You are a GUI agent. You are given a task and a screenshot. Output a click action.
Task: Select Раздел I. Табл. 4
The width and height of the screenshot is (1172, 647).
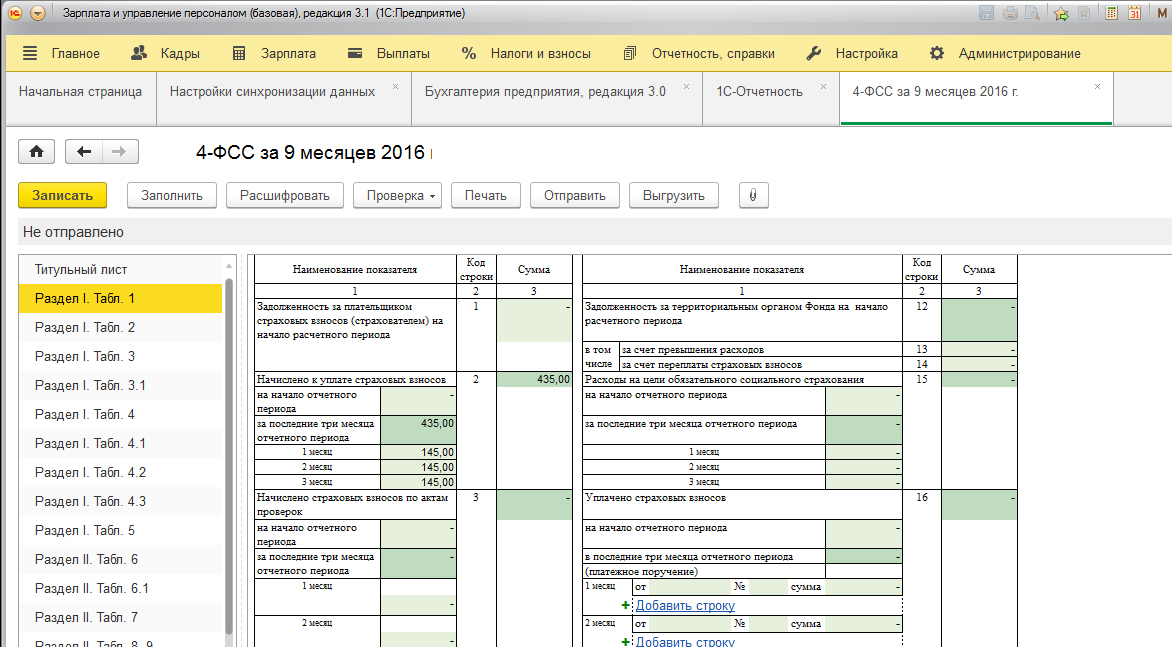coord(120,415)
